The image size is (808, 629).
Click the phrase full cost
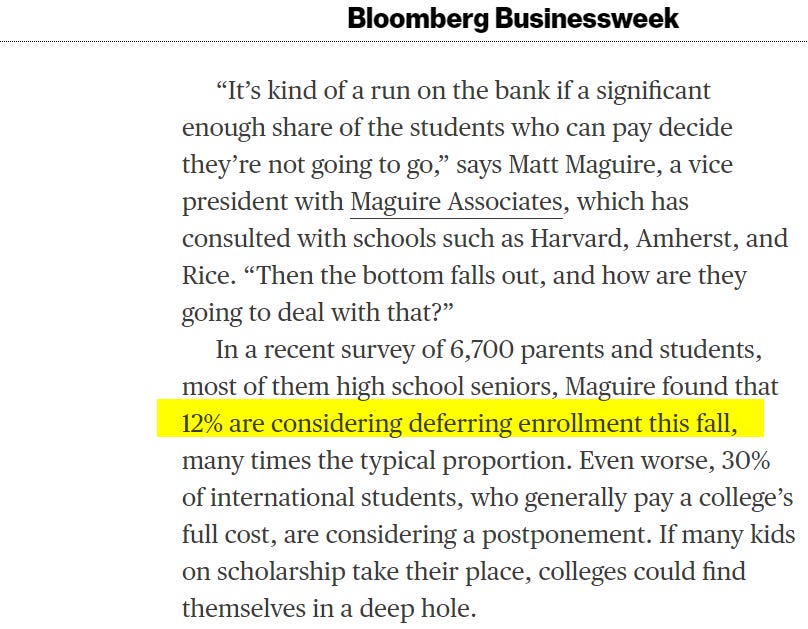pos(229,535)
